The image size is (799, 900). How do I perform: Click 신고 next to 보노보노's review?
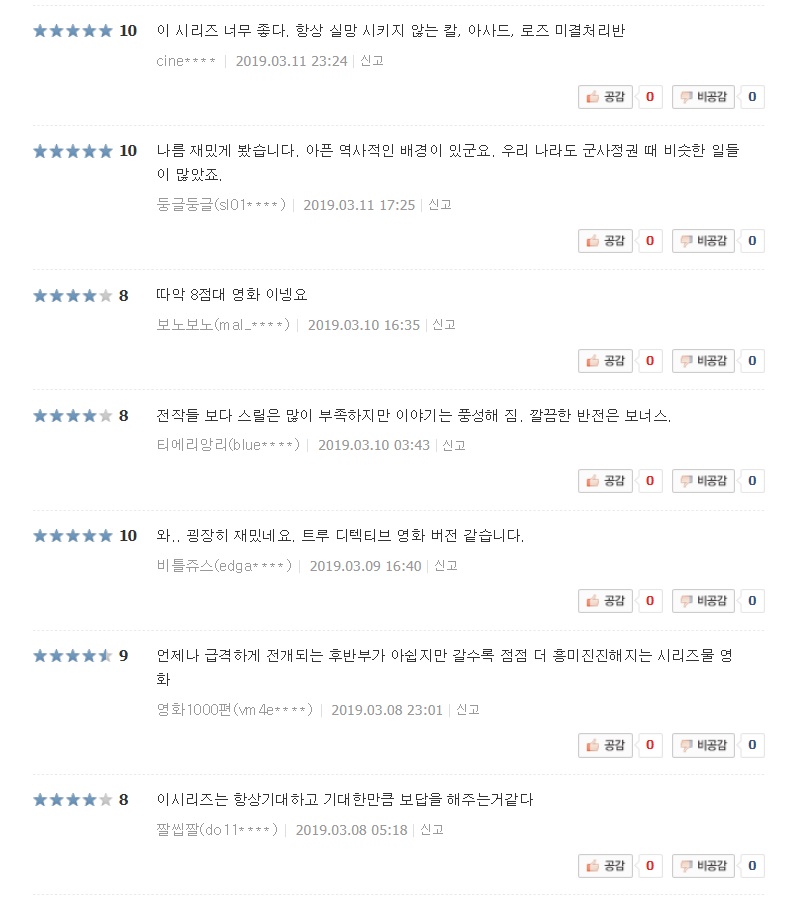[444, 325]
